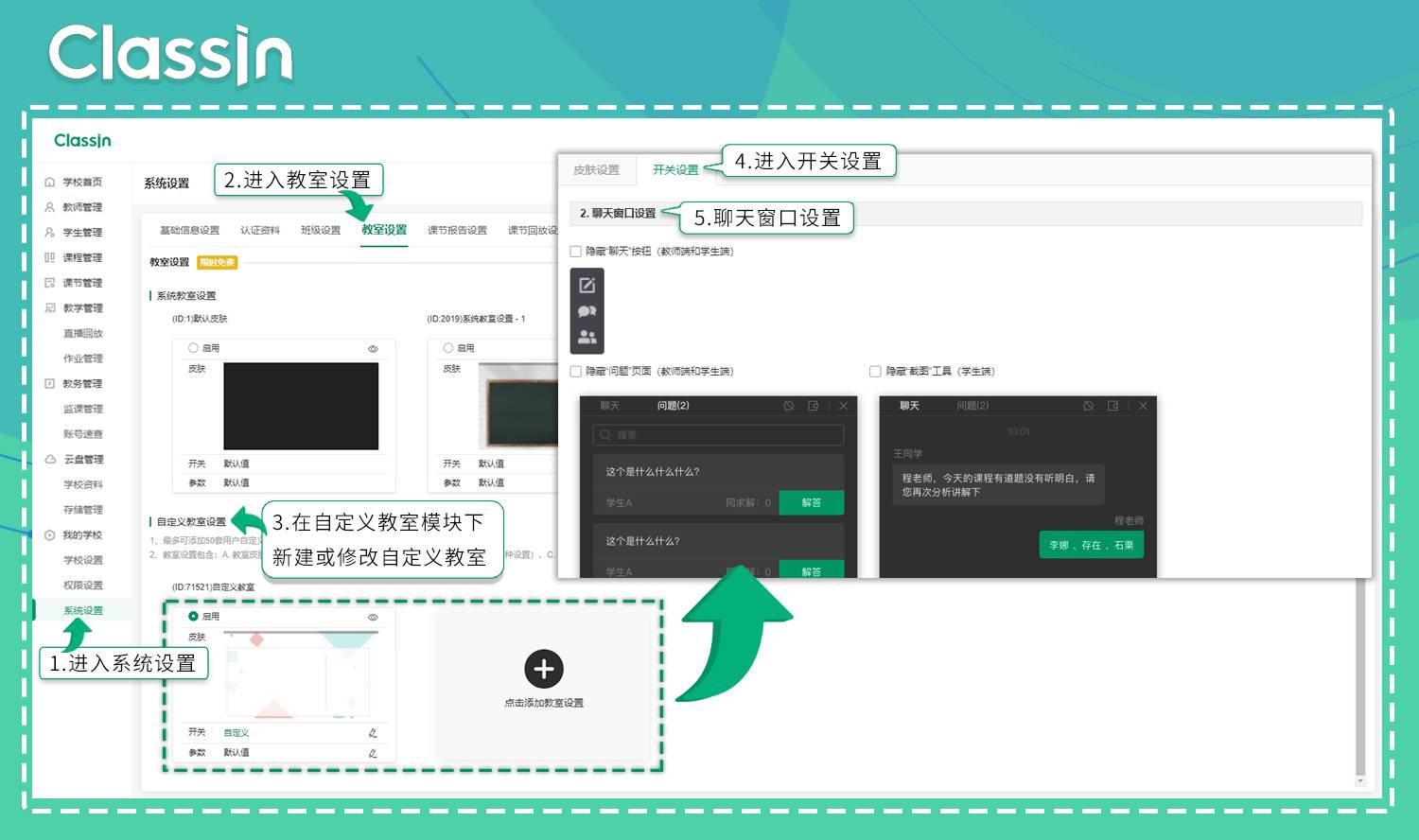
Task: Click 解答 for 这个是什么什么什么?
Action: 812,503
